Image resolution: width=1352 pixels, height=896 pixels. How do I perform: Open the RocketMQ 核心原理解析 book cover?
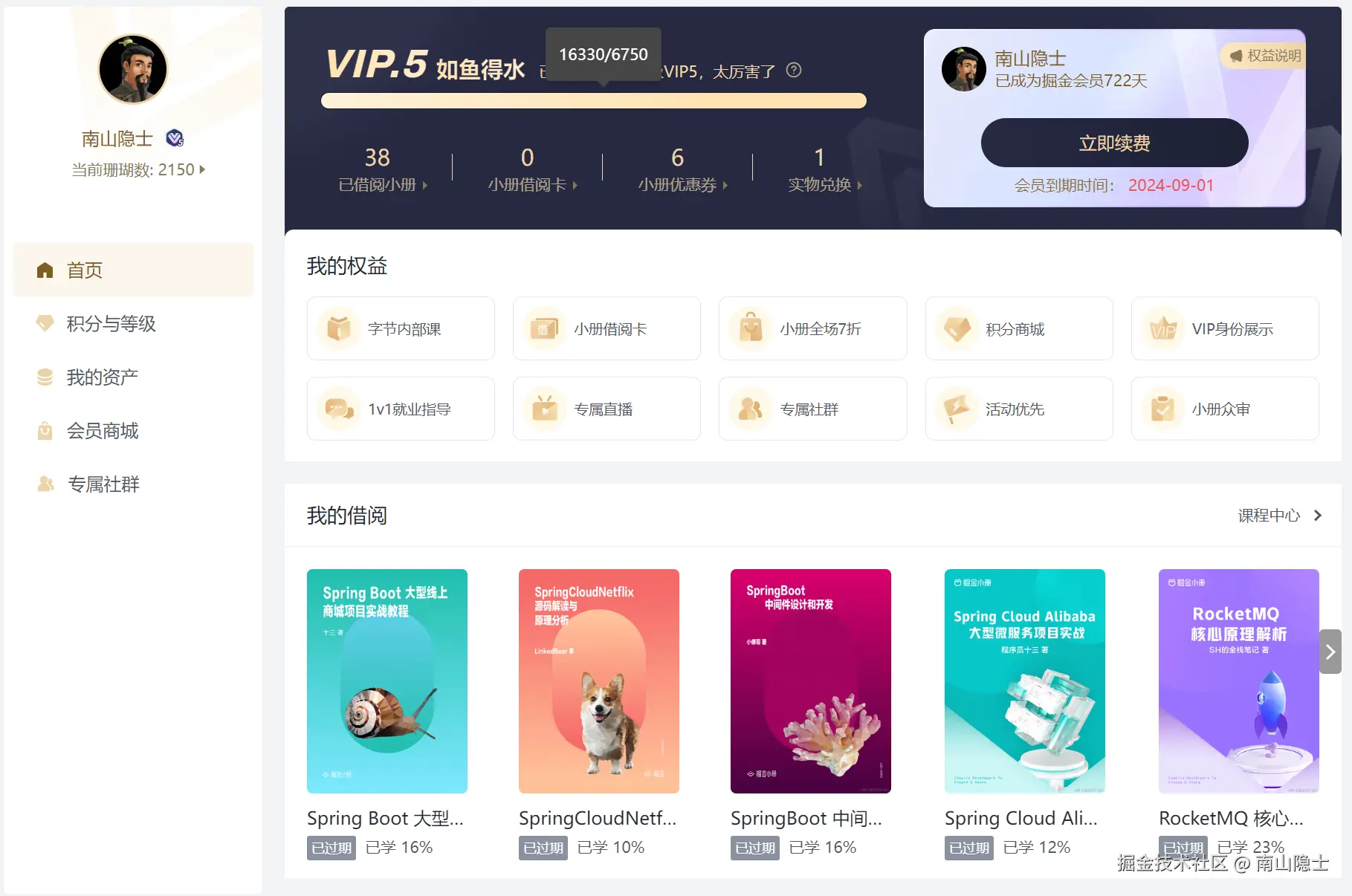tap(1238, 681)
